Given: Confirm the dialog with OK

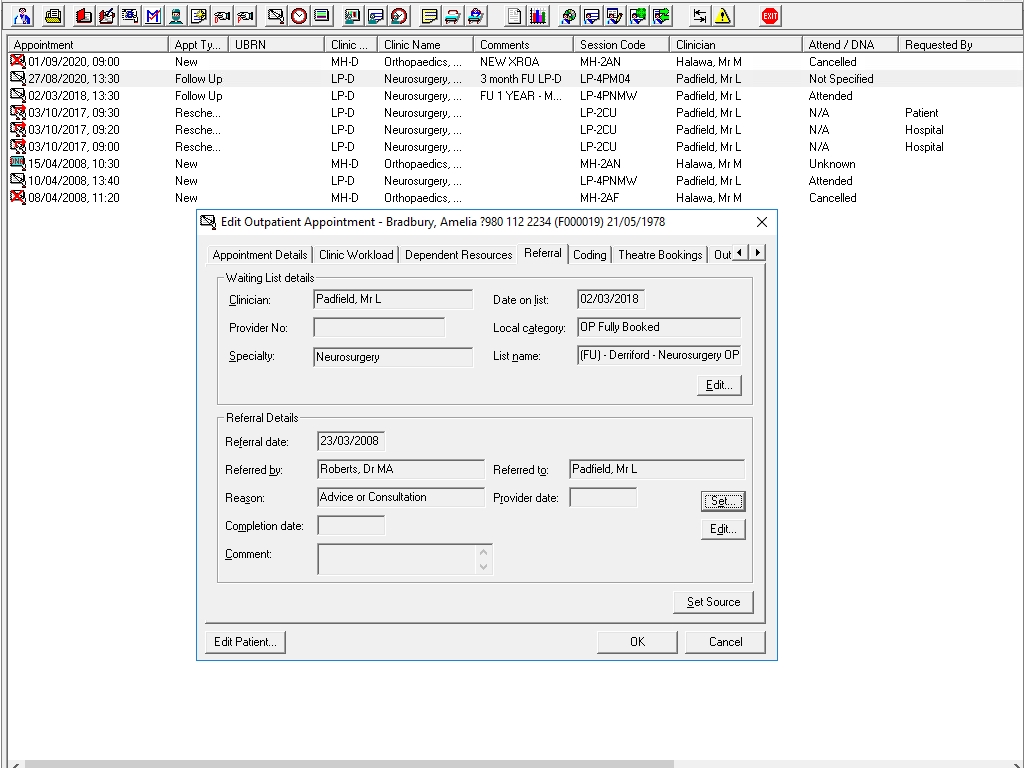Looking at the screenshot, I should [x=637, y=642].
